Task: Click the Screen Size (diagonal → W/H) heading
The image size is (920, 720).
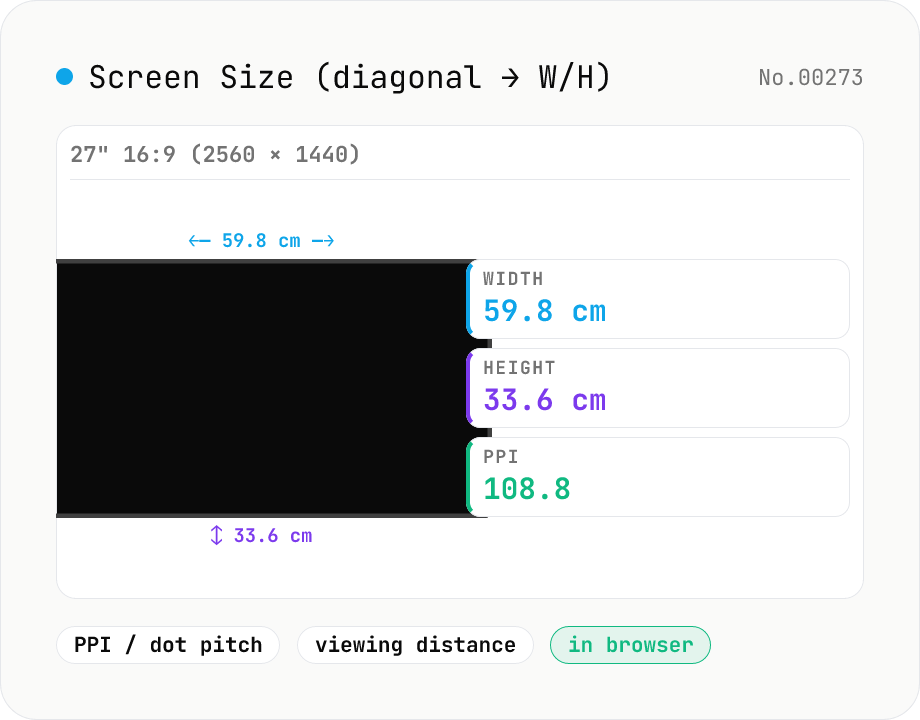Action: [350, 77]
